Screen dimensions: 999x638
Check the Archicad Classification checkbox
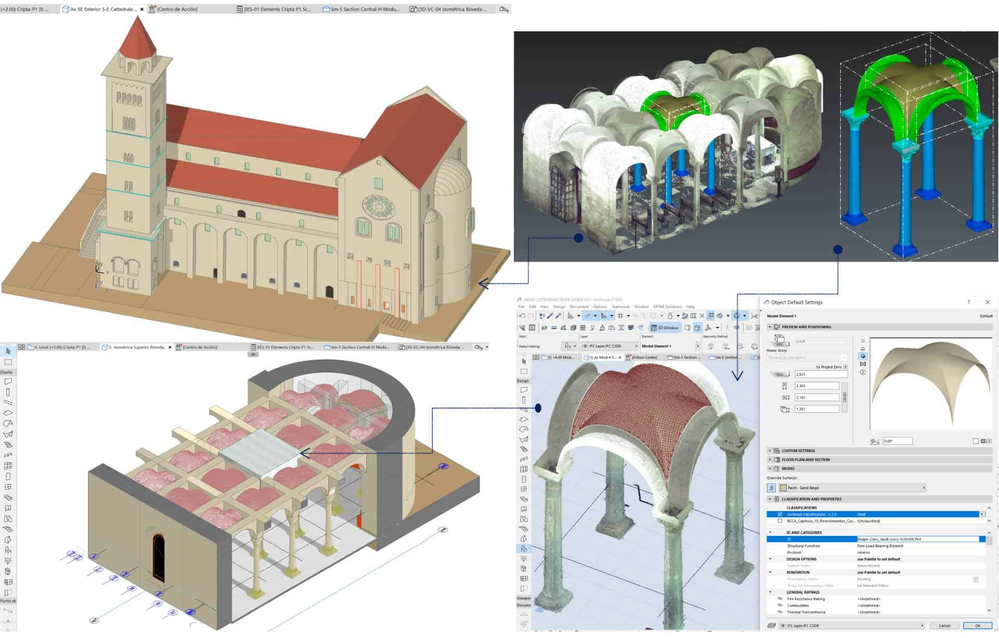point(780,514)
